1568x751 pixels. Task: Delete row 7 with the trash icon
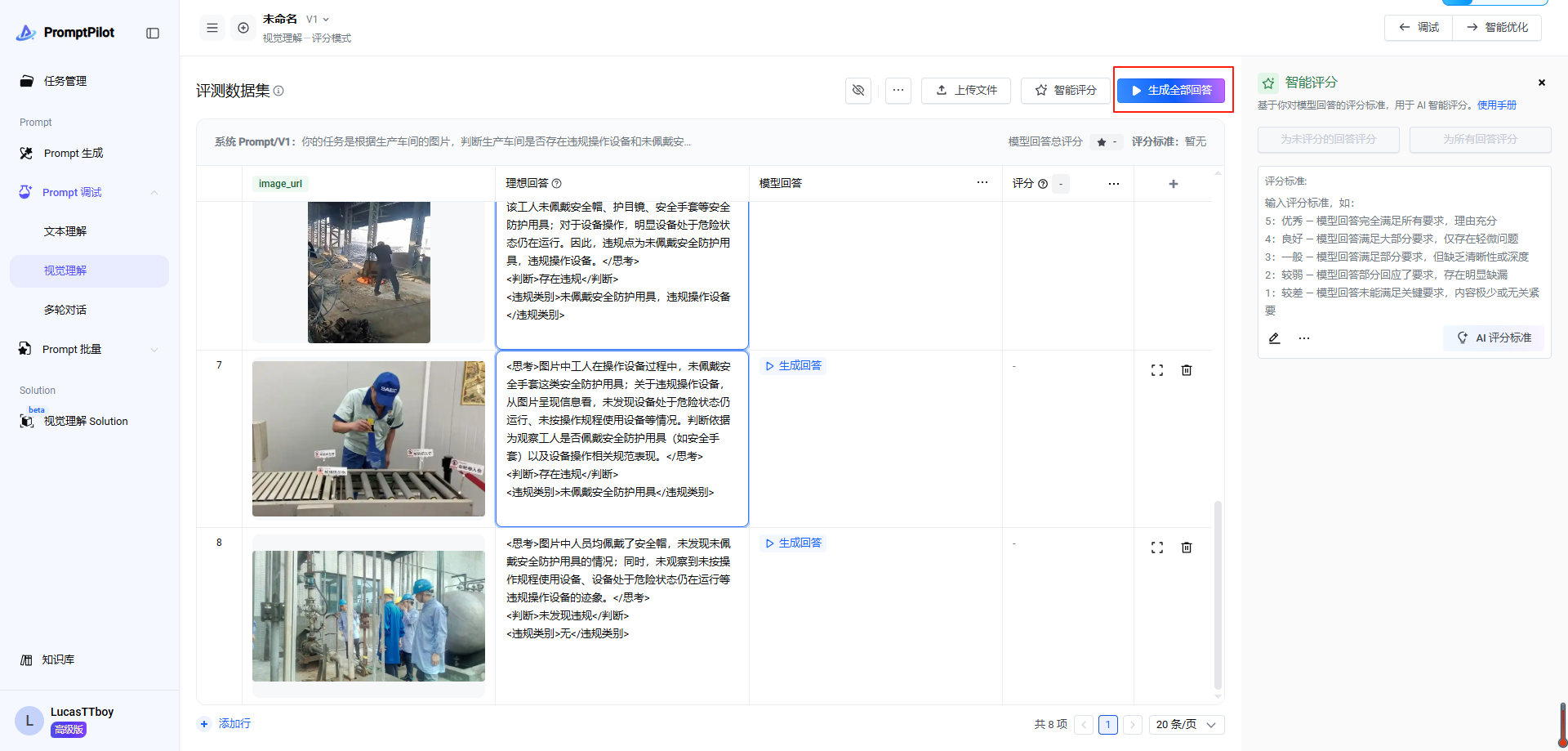pos(1187,370)
